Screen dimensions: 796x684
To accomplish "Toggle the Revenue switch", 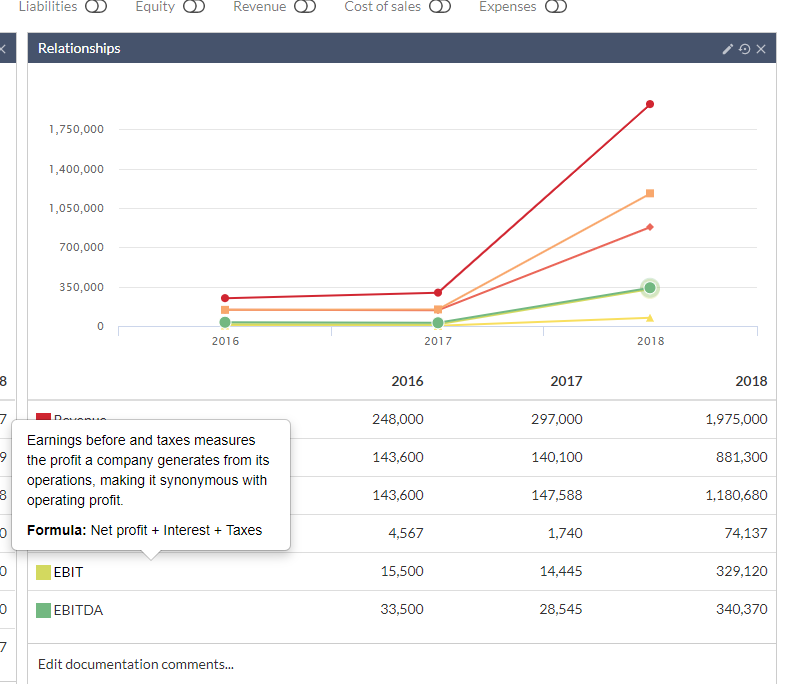I will (x=305, y=7).
